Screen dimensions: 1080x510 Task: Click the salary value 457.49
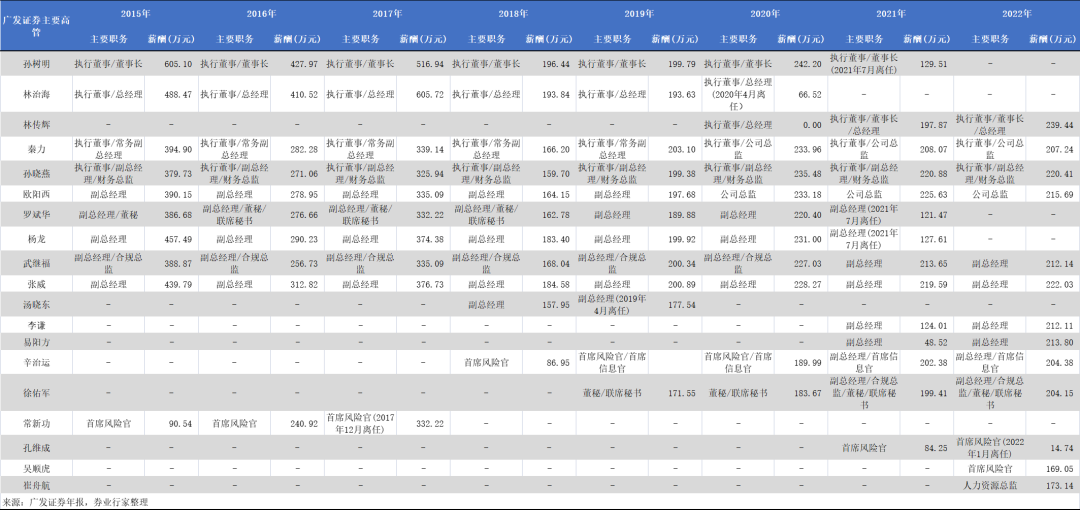[178, 239]
